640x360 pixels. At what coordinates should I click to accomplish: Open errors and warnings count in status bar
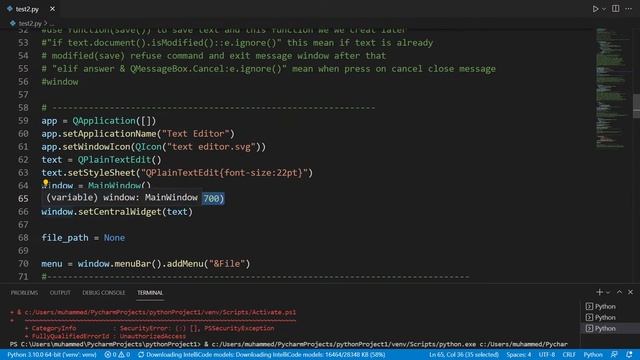(x=117, y=355)
